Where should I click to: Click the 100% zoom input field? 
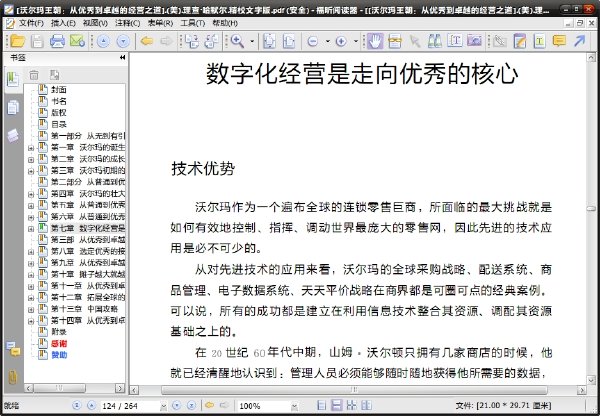pyautogui.click(x=264, y=406)
